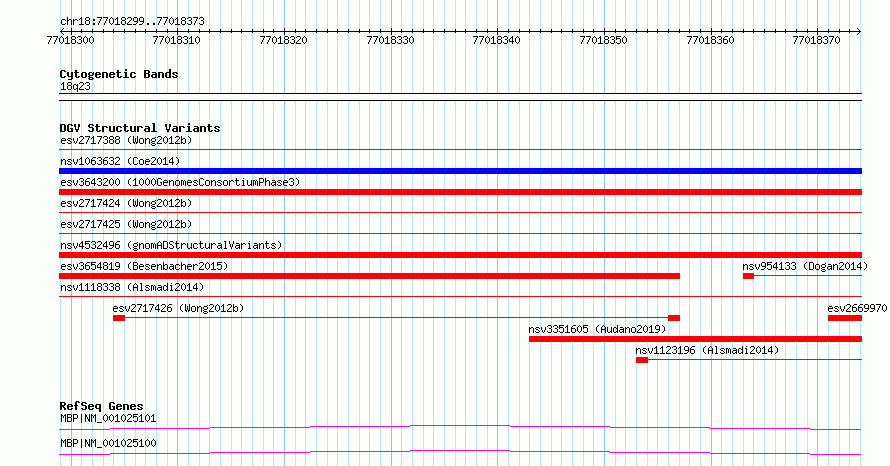Click the small red nsv954133 block
This screenshot has height=466, width=890.
(748, 276)
